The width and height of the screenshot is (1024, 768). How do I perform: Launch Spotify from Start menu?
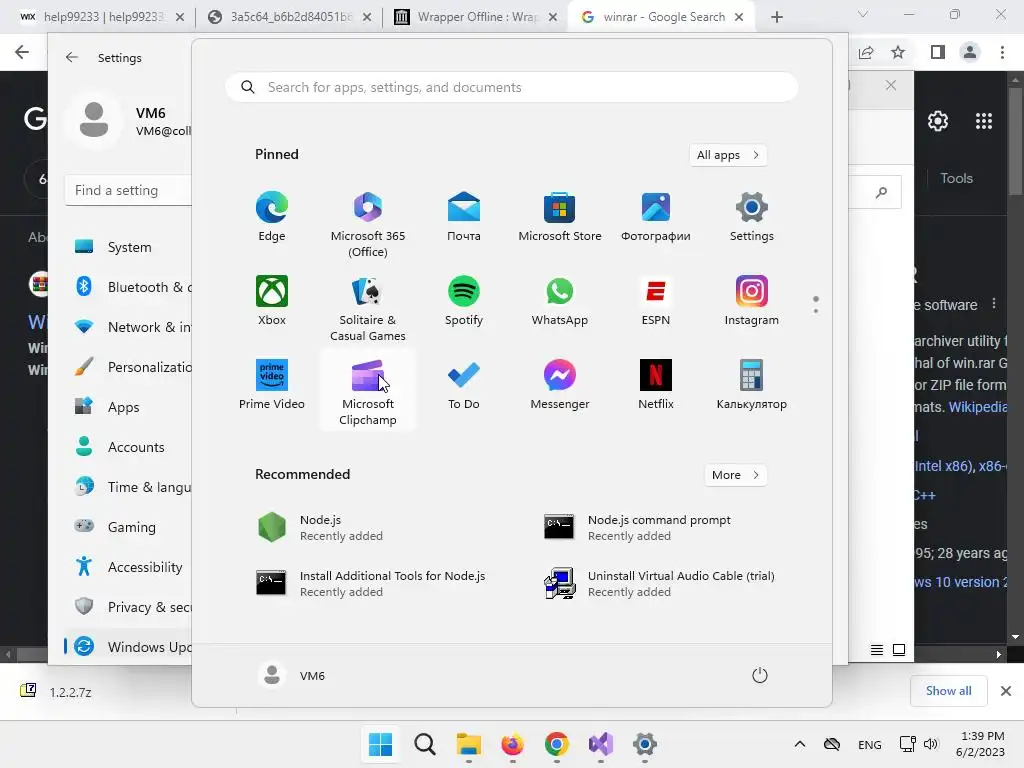pyautogui.click(x=464, y=301)
